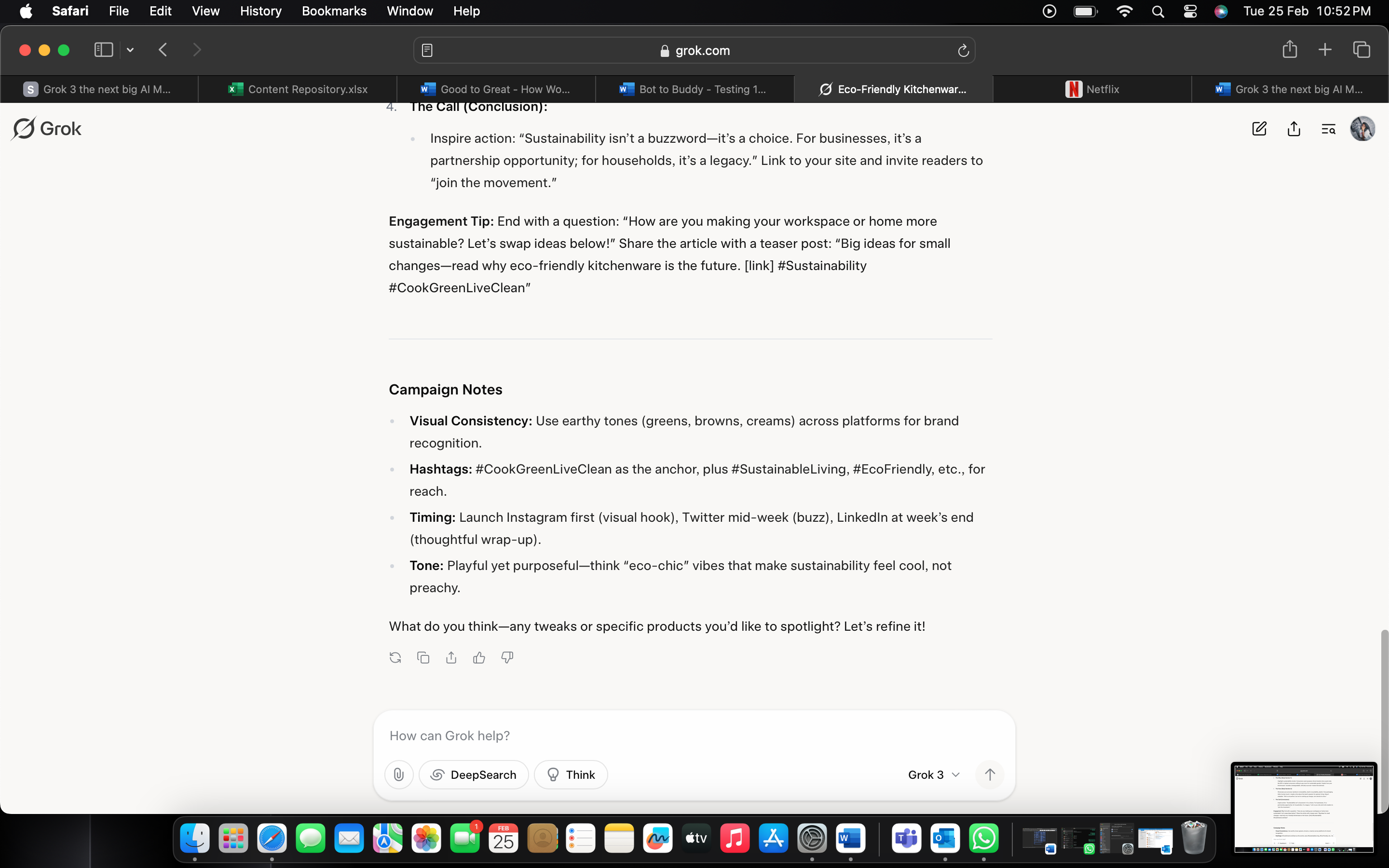Open Wi-Fi status menu
Viewport: 1389px width, 868px height.
tap(1124, 11)
